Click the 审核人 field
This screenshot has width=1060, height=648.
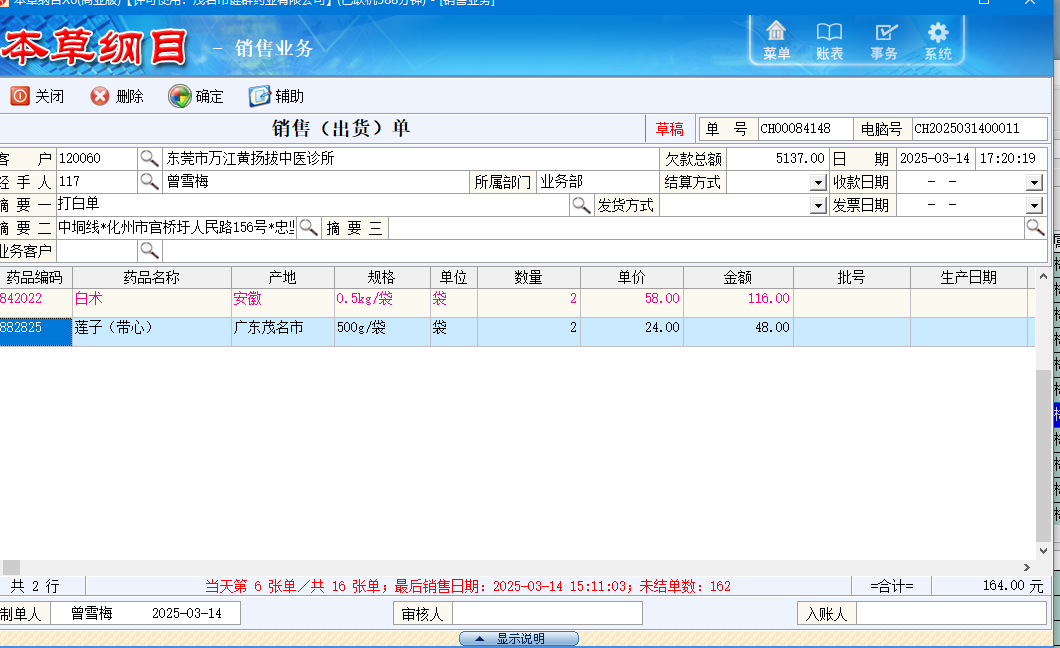[548, 614]
